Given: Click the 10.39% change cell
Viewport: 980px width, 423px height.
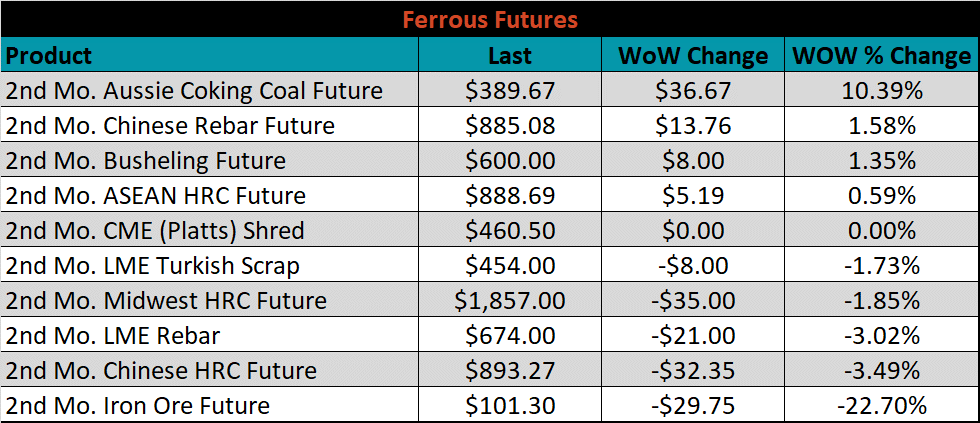Looking at the screenshot, I should click(x=882, y=90).
